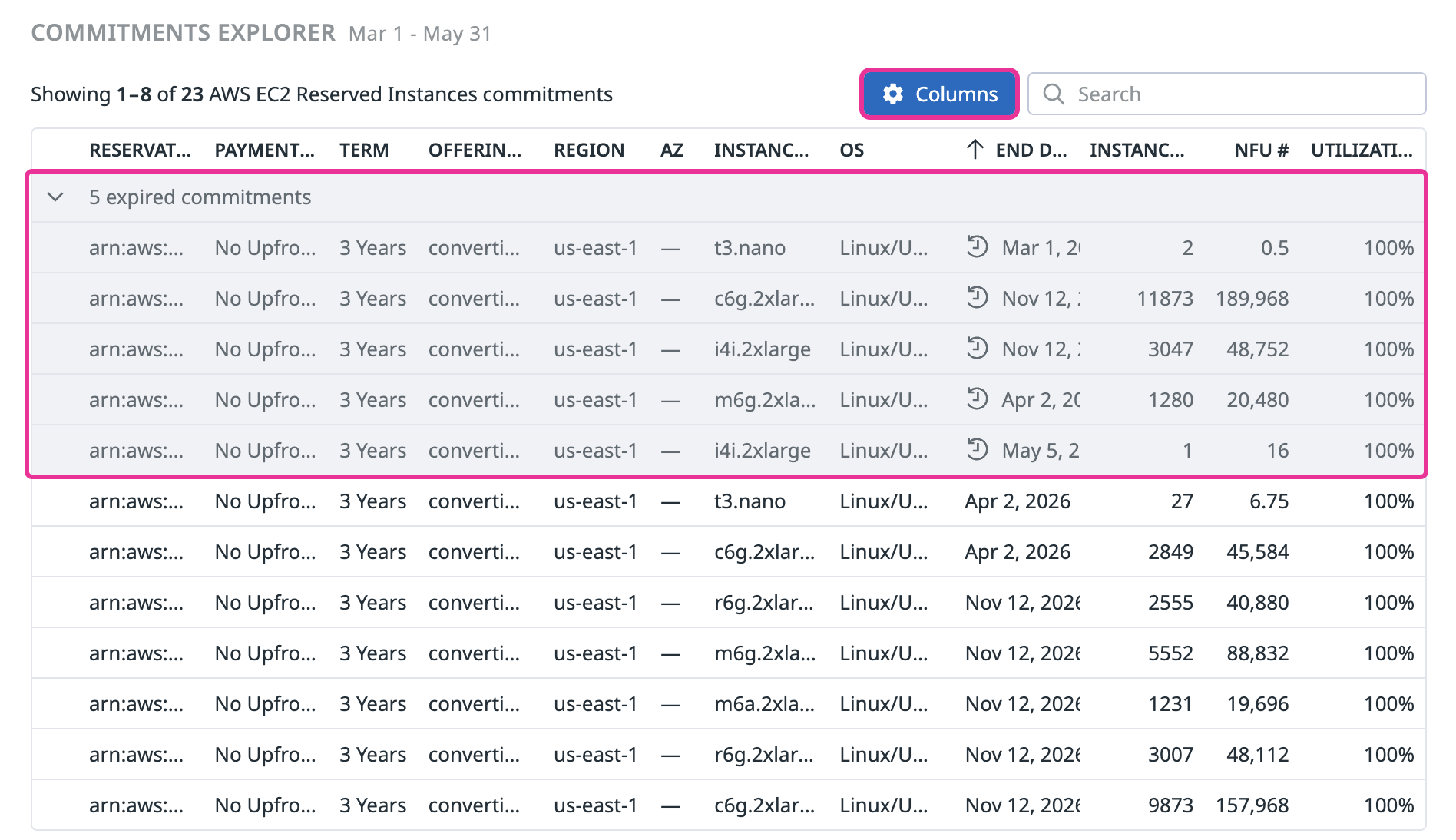Collapse the 5 expired commitments group

click(55, 197)
